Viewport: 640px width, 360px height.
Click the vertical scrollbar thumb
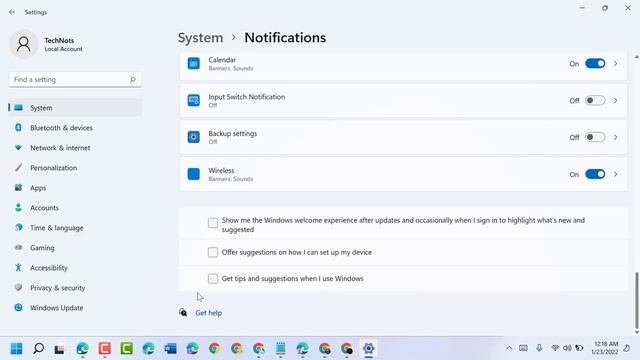636,300
